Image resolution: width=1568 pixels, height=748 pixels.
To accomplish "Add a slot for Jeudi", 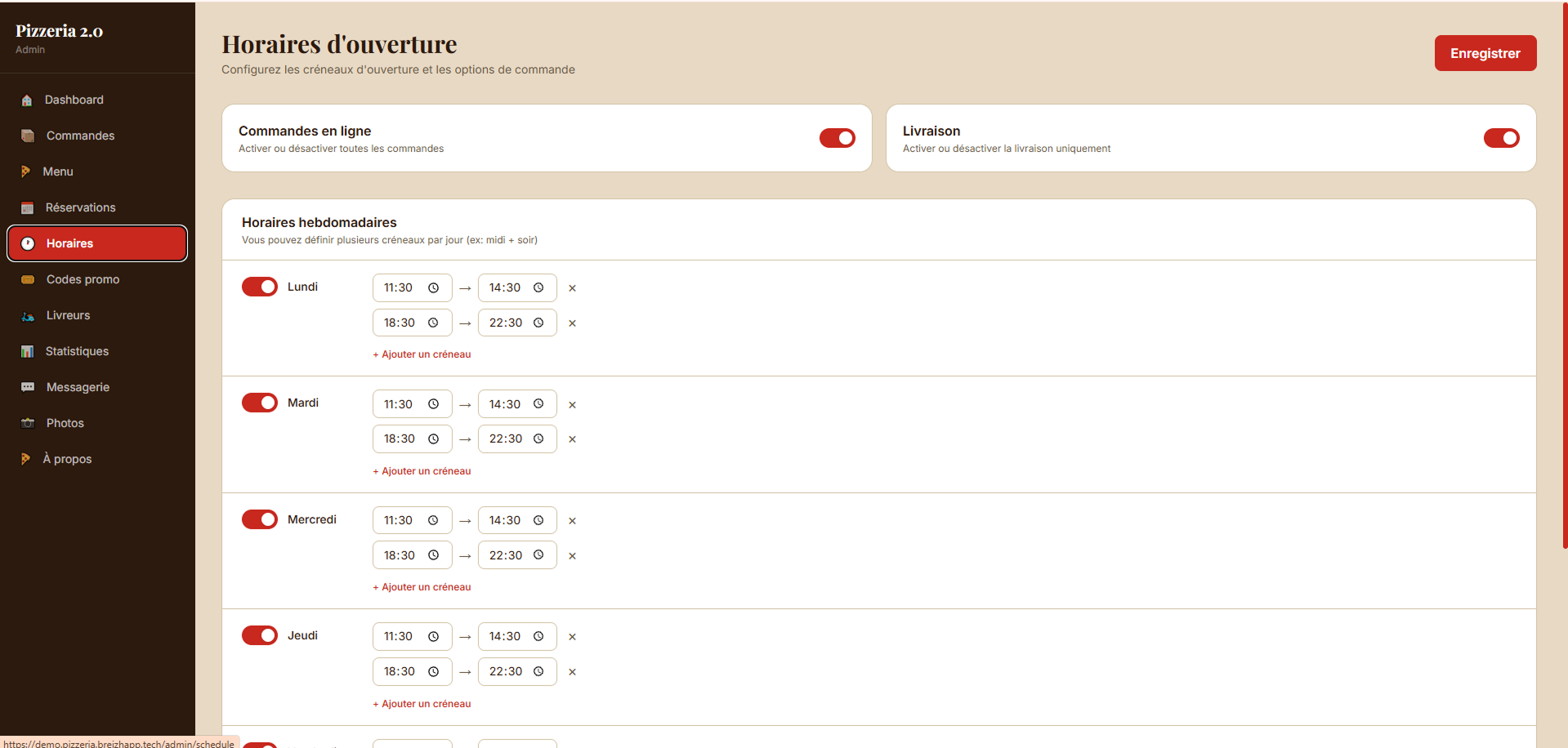I will point(422,704).
